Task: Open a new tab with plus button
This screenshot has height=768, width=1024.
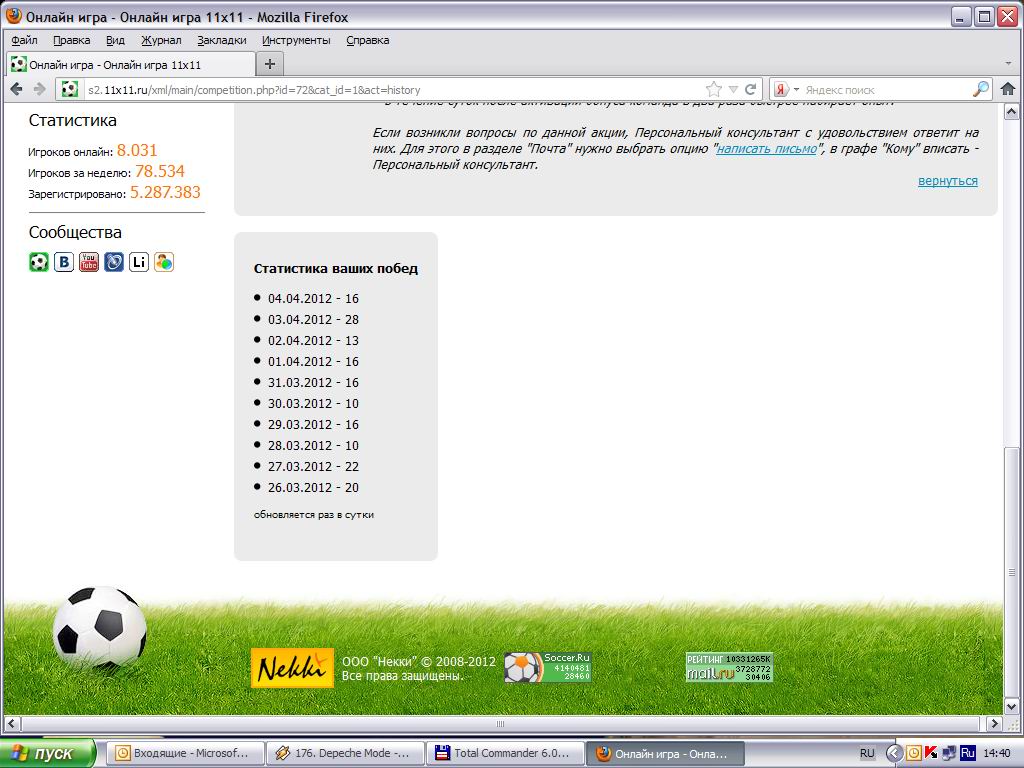Action: click(269, 64)
